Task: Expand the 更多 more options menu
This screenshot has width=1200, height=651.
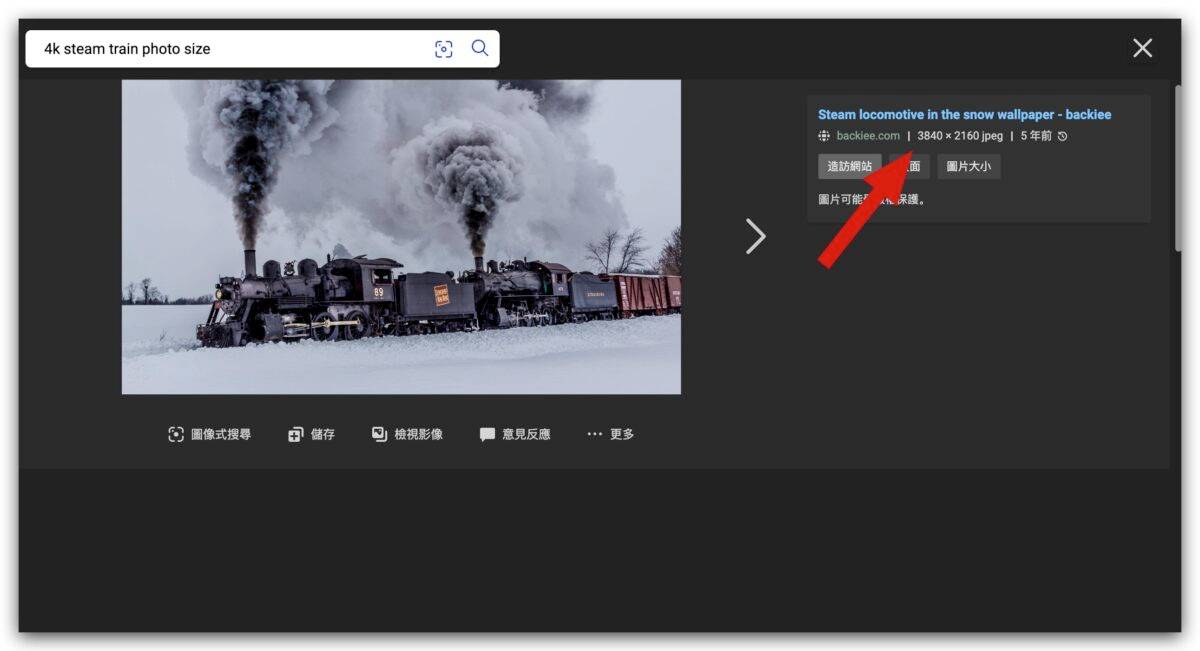Action: (610, 434)
